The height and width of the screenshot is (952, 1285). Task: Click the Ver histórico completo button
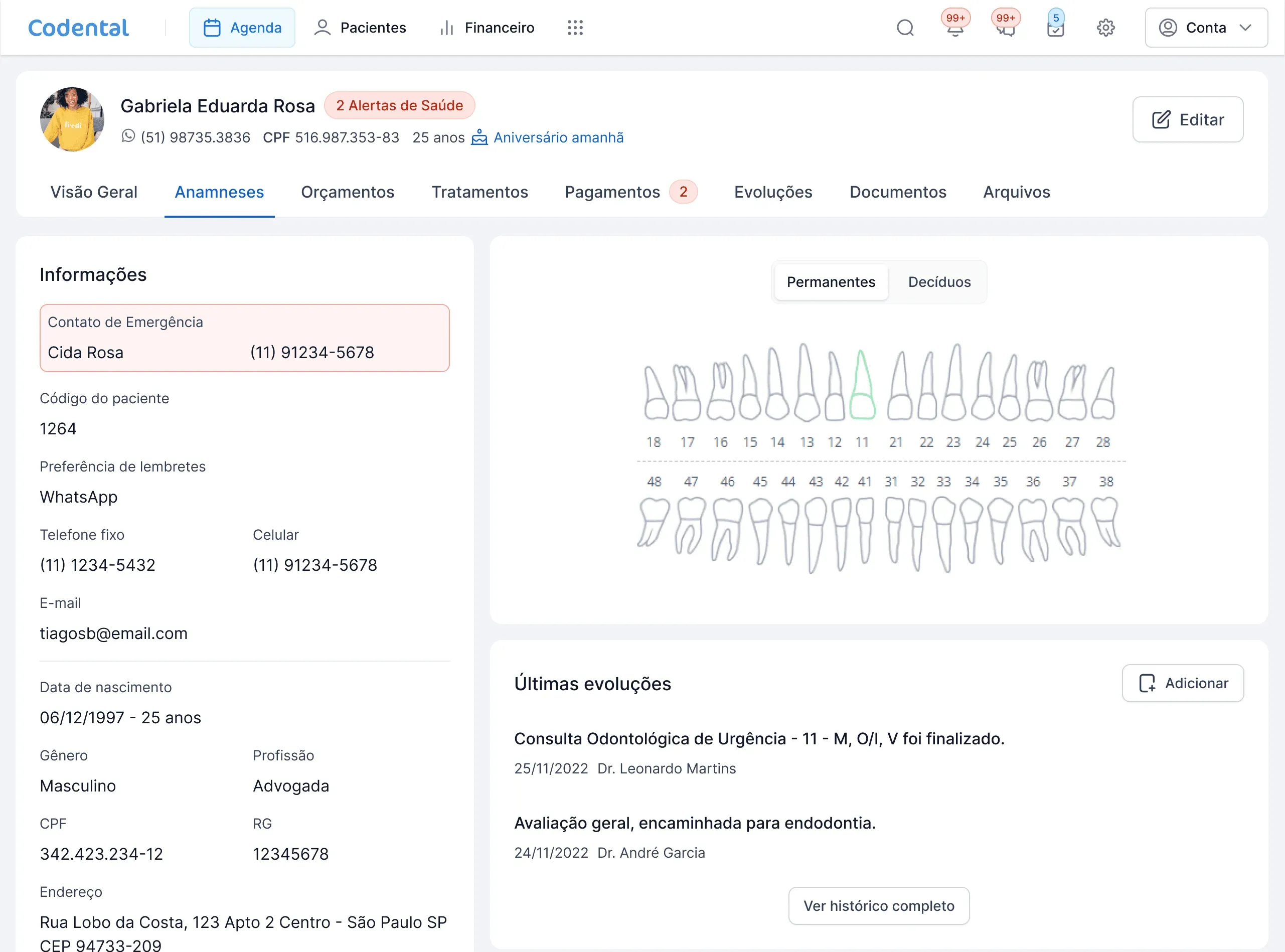pos(879,905)
